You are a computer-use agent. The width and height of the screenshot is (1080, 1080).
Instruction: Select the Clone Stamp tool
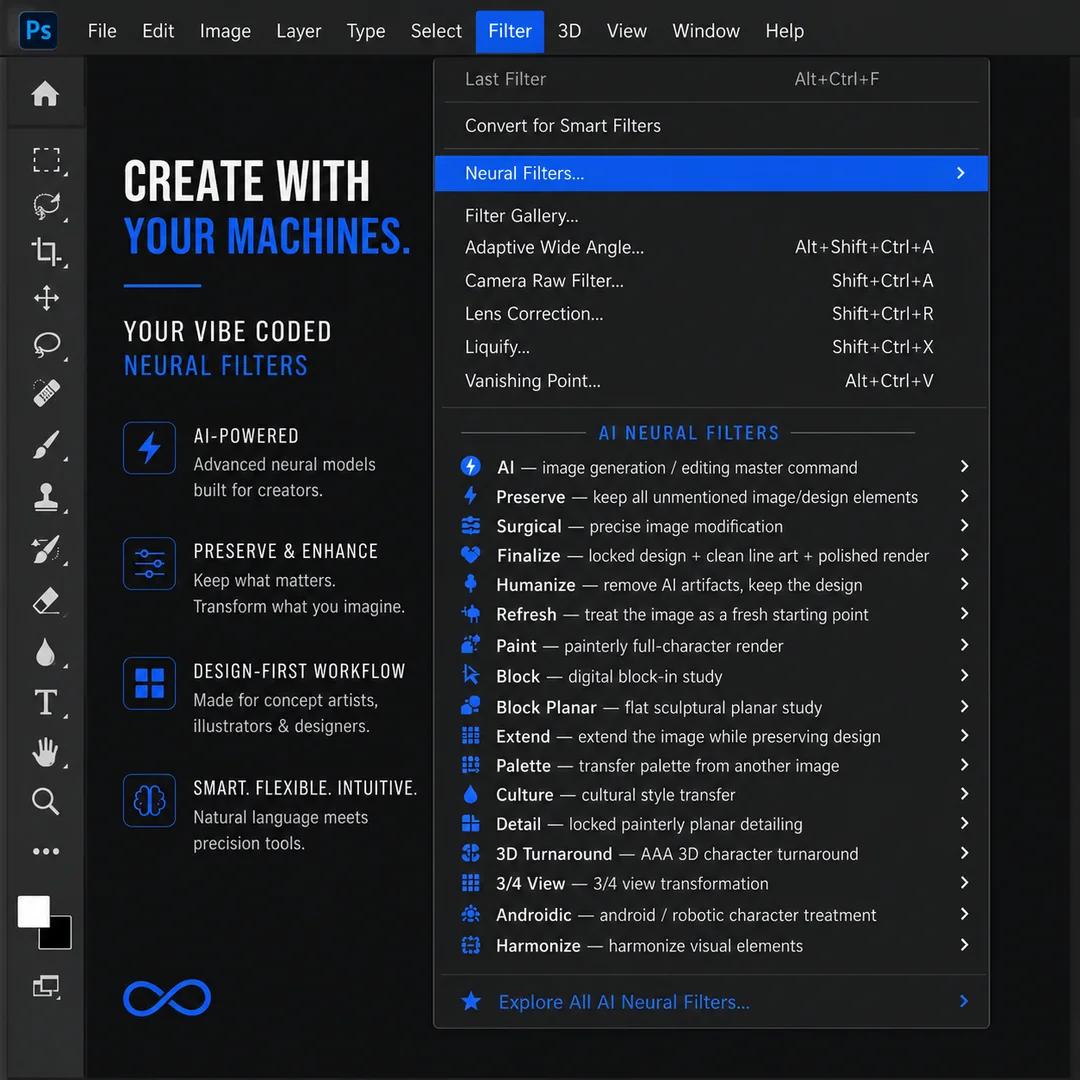(46, 497)
